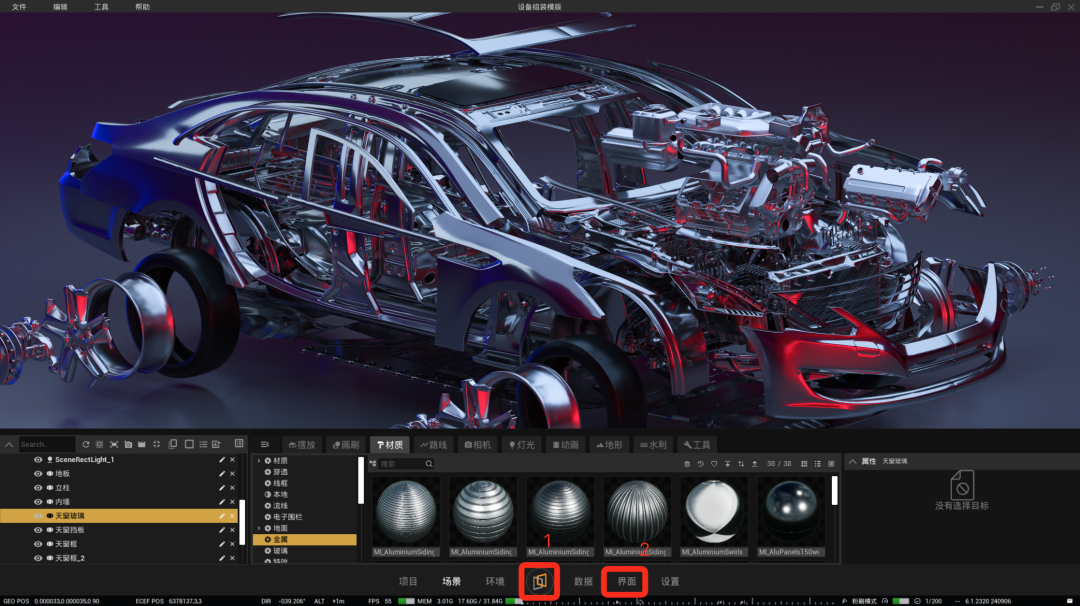1080x606 pixels.
Task: Select the ML_AluminiumSwirls material thumbnail
Action: point(714,516)
